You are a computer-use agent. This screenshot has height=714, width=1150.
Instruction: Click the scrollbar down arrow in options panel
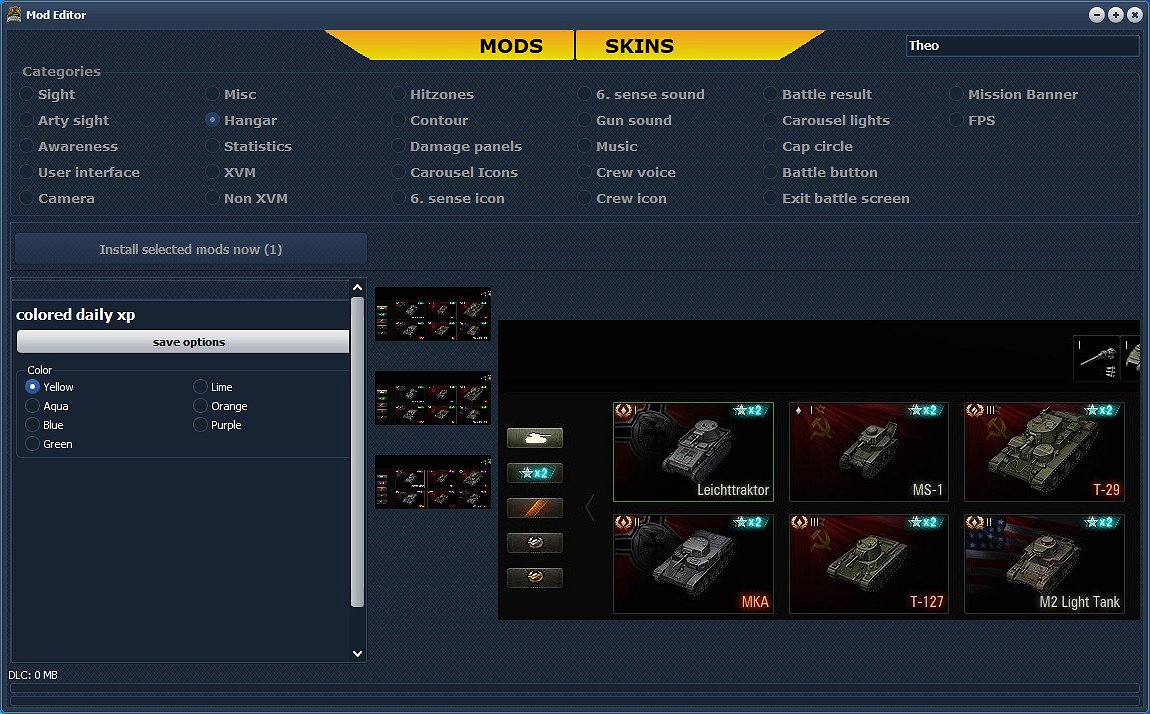pyautogui.click(x=357, y=653)
